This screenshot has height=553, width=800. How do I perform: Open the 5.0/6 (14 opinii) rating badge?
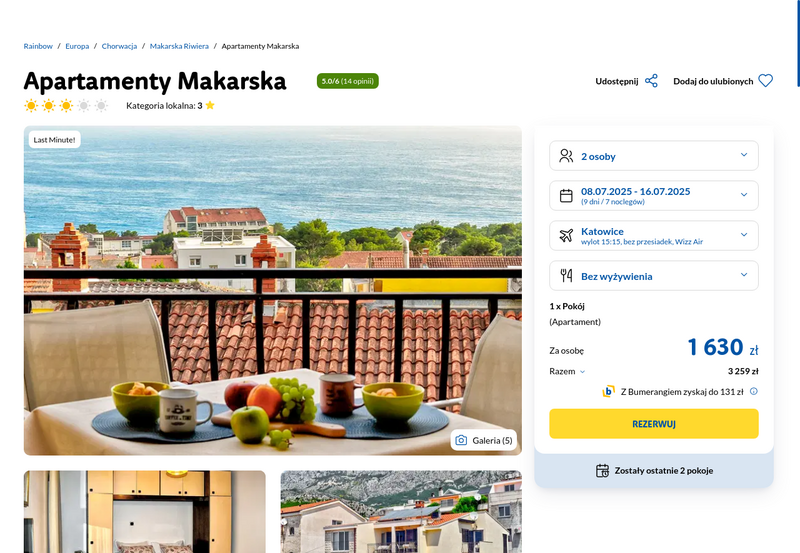[347, 81]
